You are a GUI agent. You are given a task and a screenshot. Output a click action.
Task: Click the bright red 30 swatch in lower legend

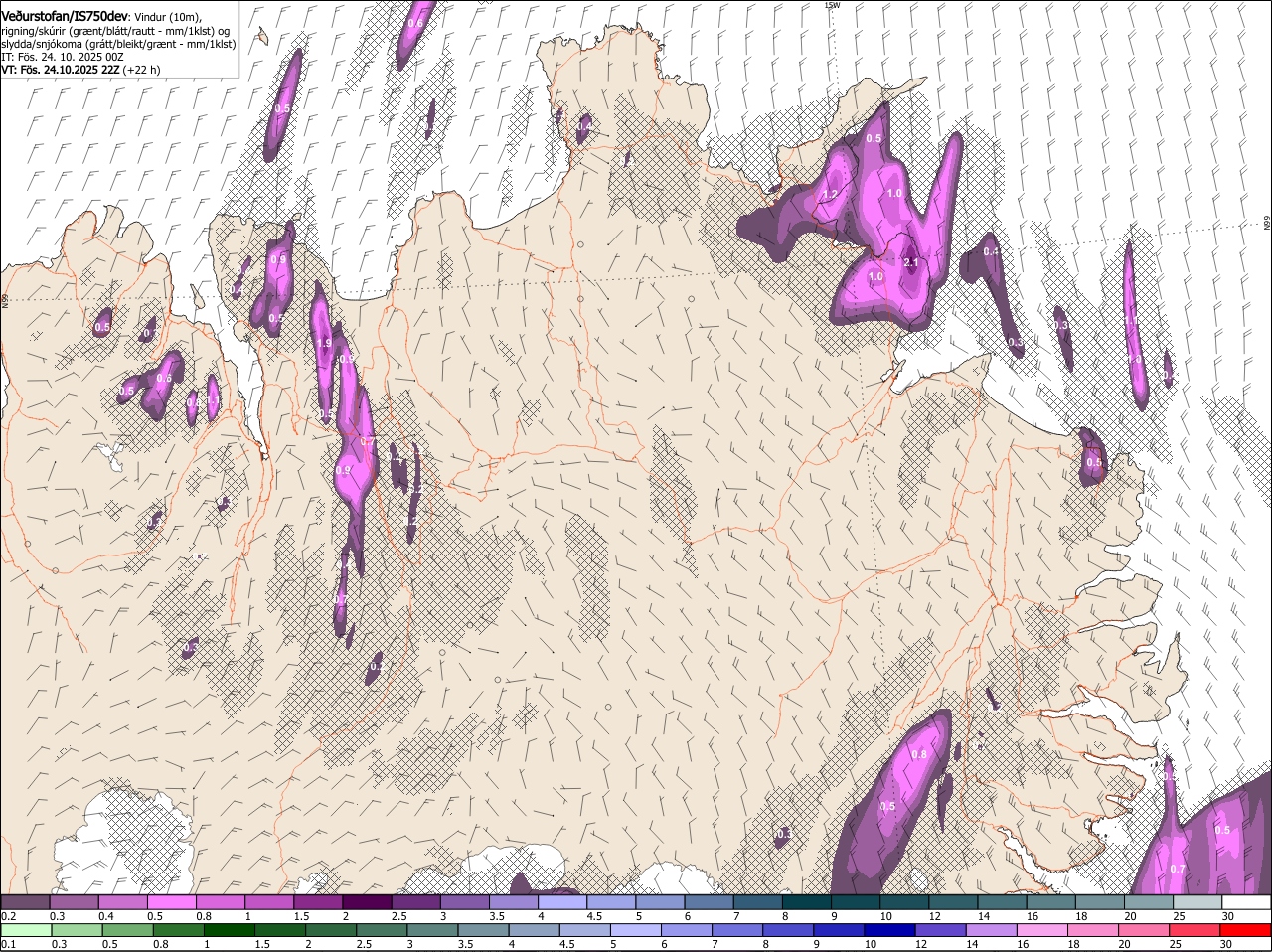(x=1247, y=930)
